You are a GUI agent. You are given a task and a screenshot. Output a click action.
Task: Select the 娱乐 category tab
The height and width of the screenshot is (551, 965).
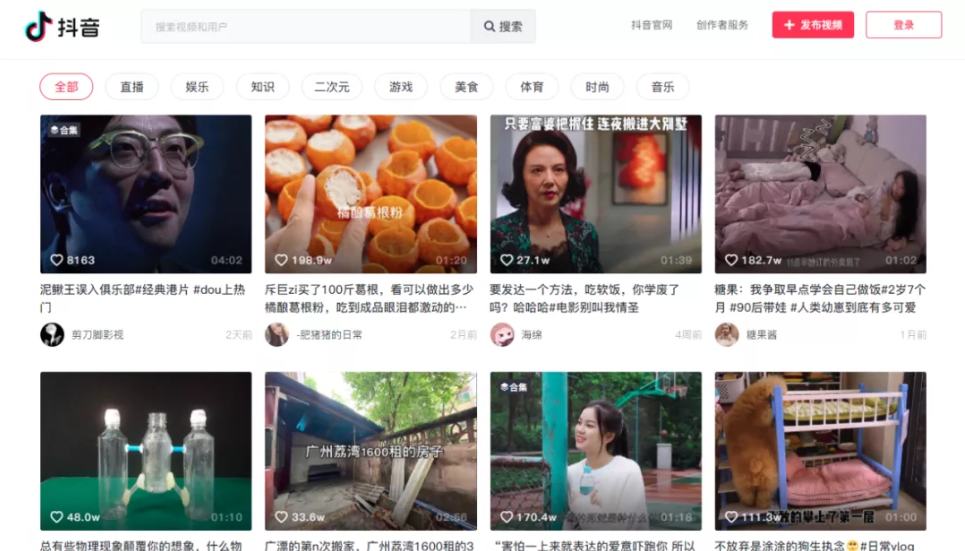(x=197, y=87)
